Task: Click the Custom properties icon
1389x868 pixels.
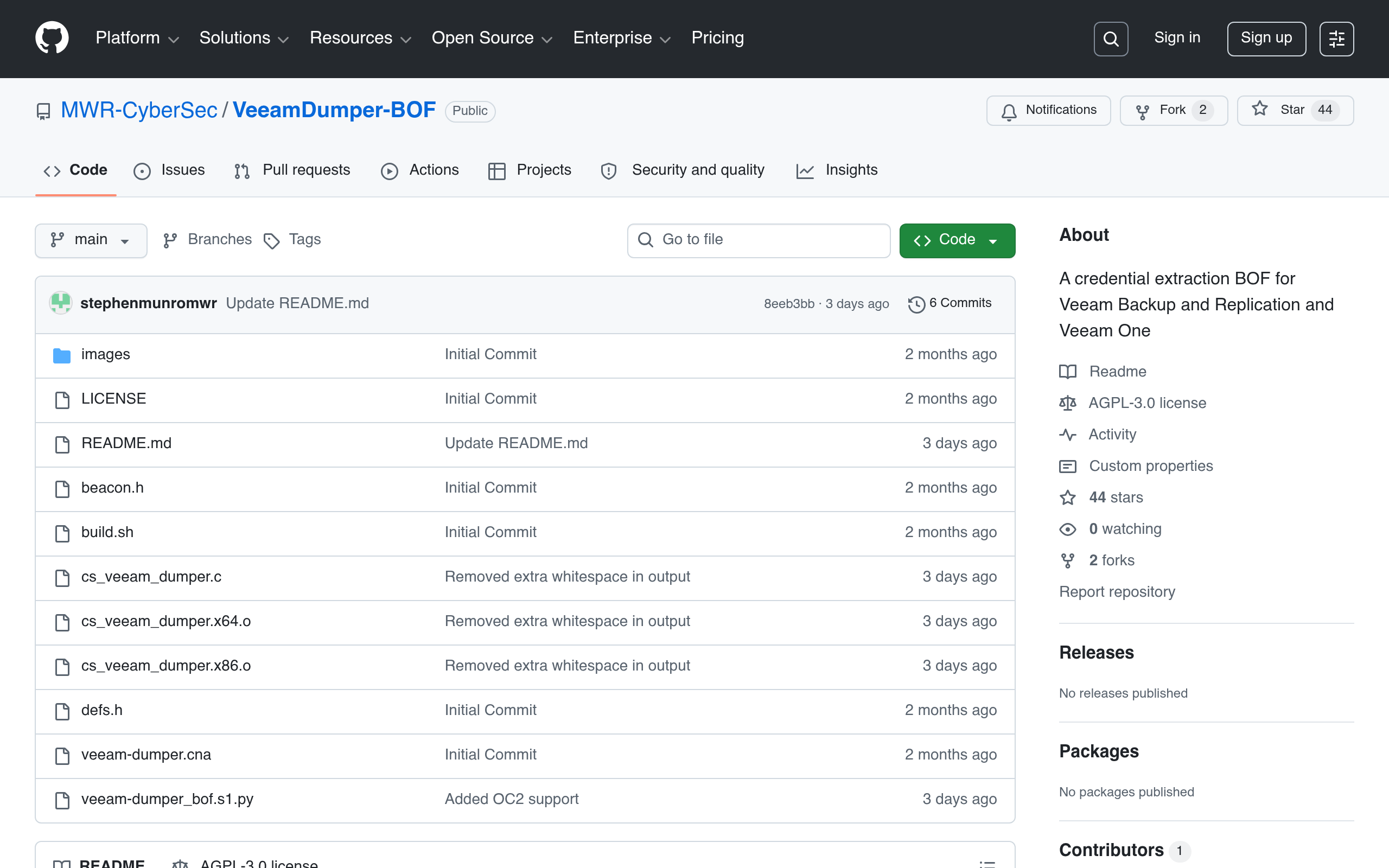Action: (x=1068, y=466)
